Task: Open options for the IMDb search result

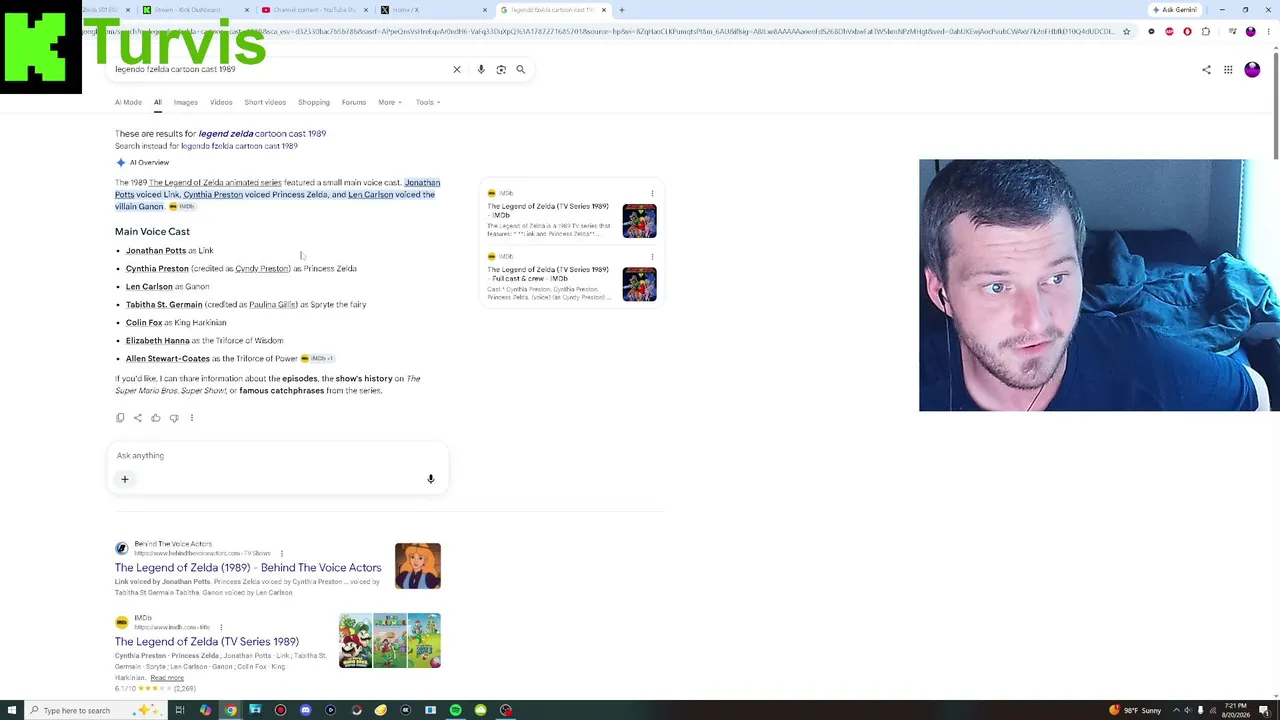Action: pyautogui.click(x=221, y=627)
